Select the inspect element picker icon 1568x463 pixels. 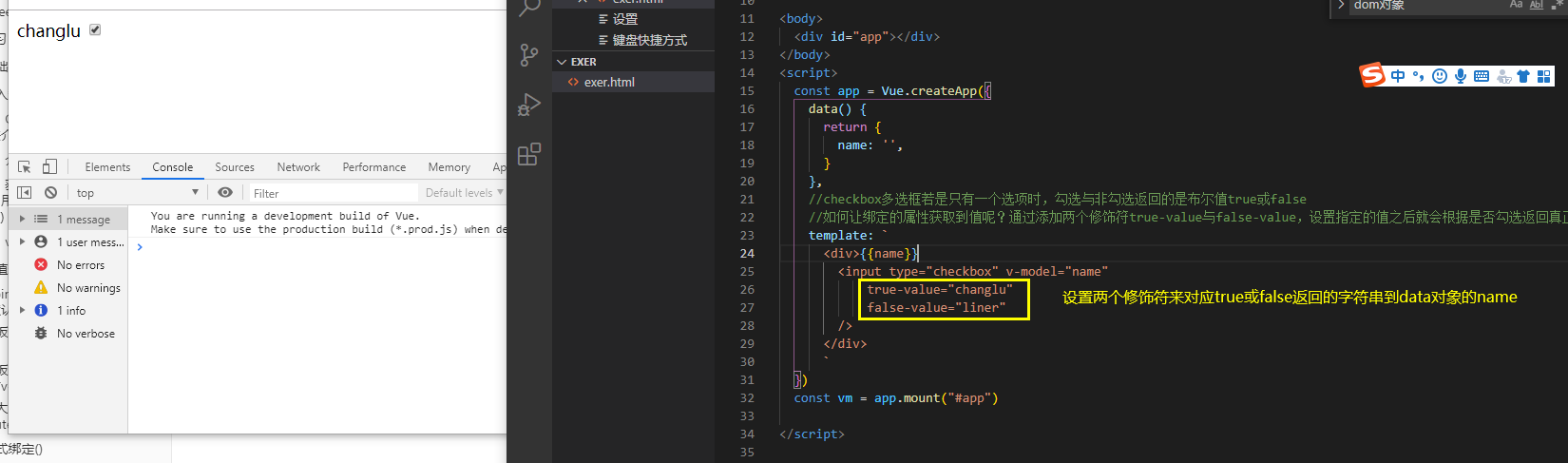pyautogui.click(x=25, y=166)
